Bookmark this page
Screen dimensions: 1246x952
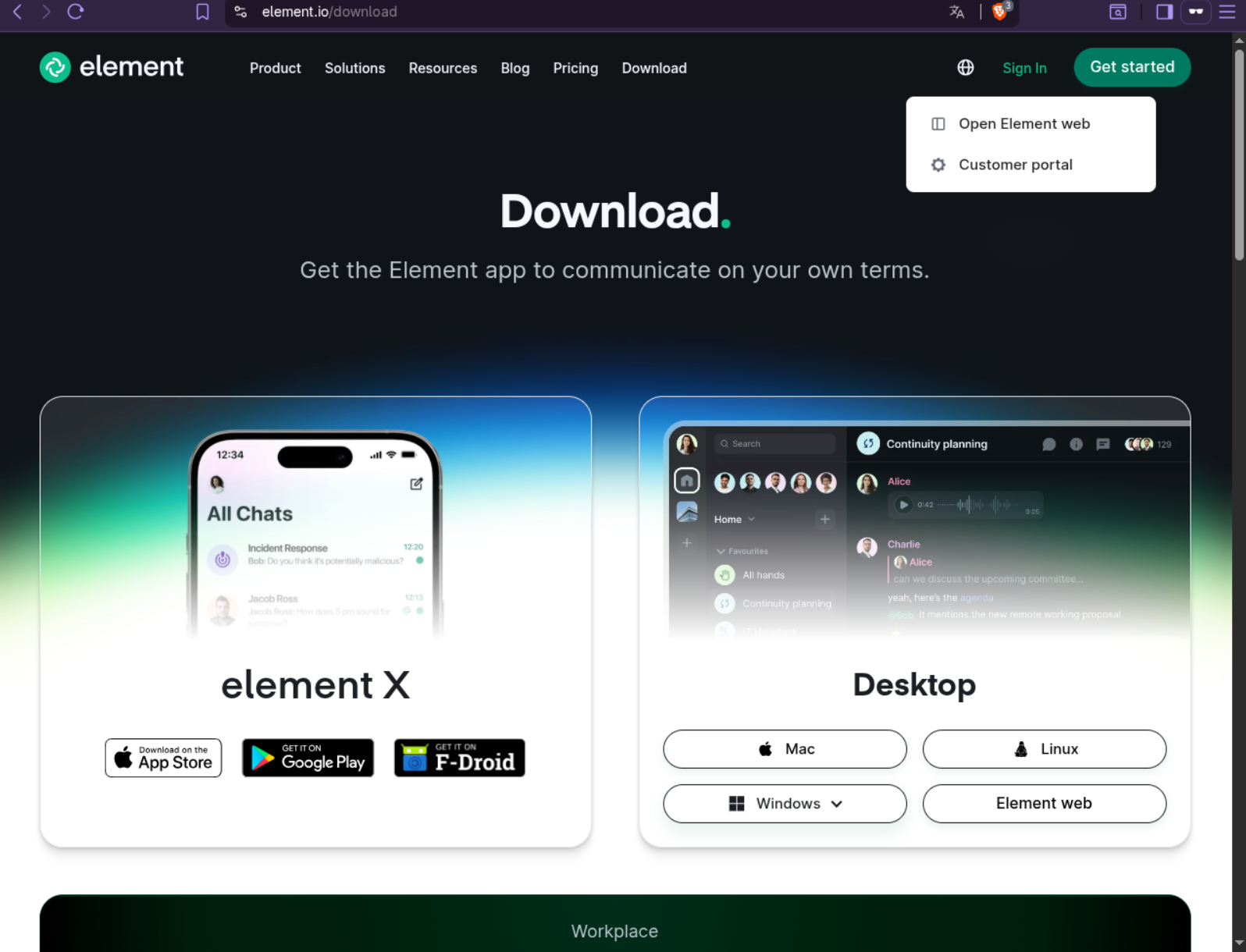coord(202,12)
